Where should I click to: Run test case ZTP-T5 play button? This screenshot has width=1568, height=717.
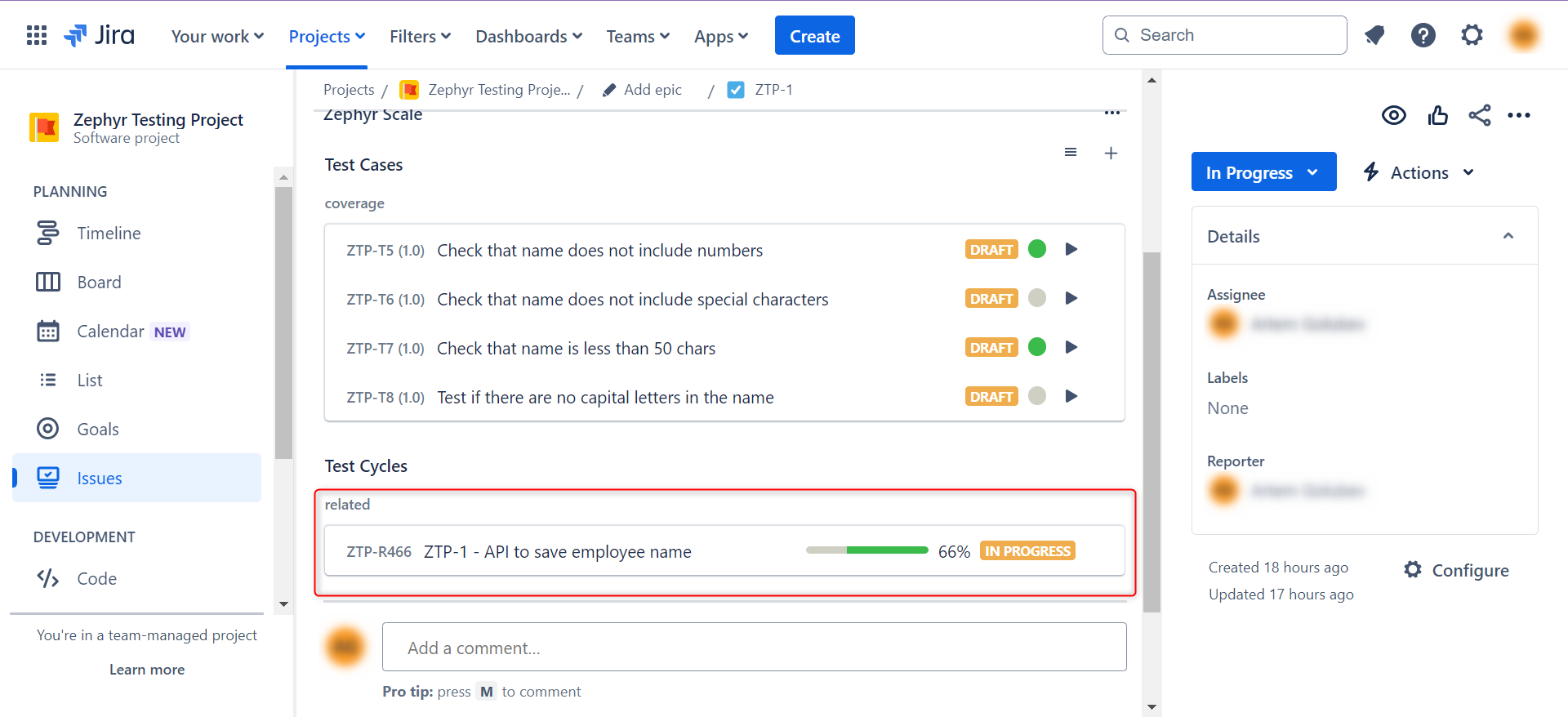point(1071,249)
